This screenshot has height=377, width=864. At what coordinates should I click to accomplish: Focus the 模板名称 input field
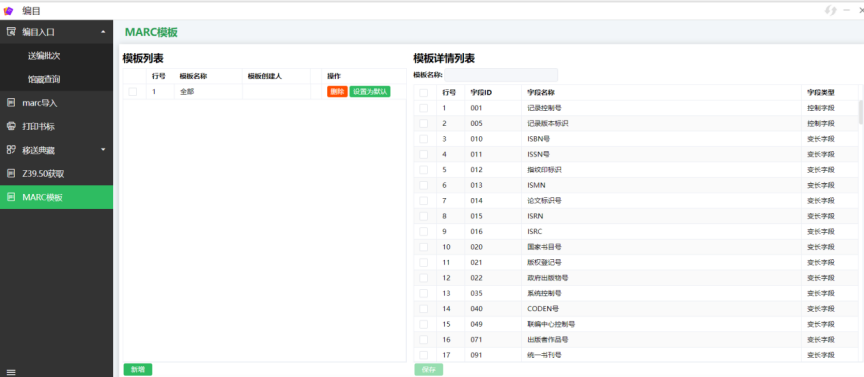click(501, 75)
